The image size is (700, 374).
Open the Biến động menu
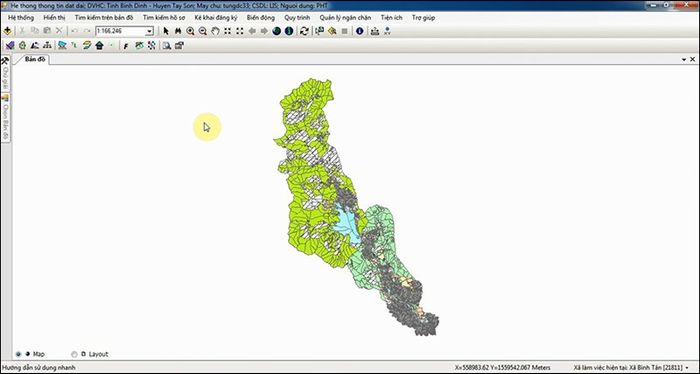(x=261, y=18)
